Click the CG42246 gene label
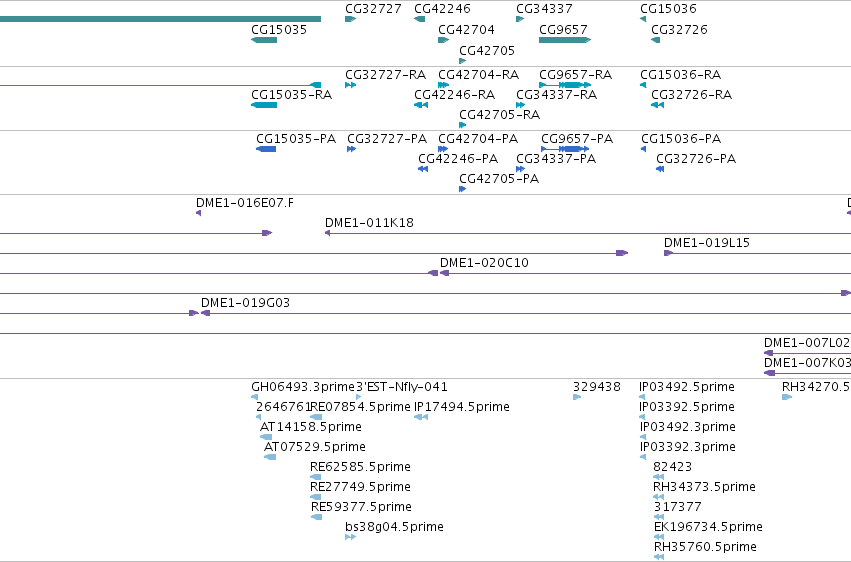This screenshot has height=562, width=851. 442,9
